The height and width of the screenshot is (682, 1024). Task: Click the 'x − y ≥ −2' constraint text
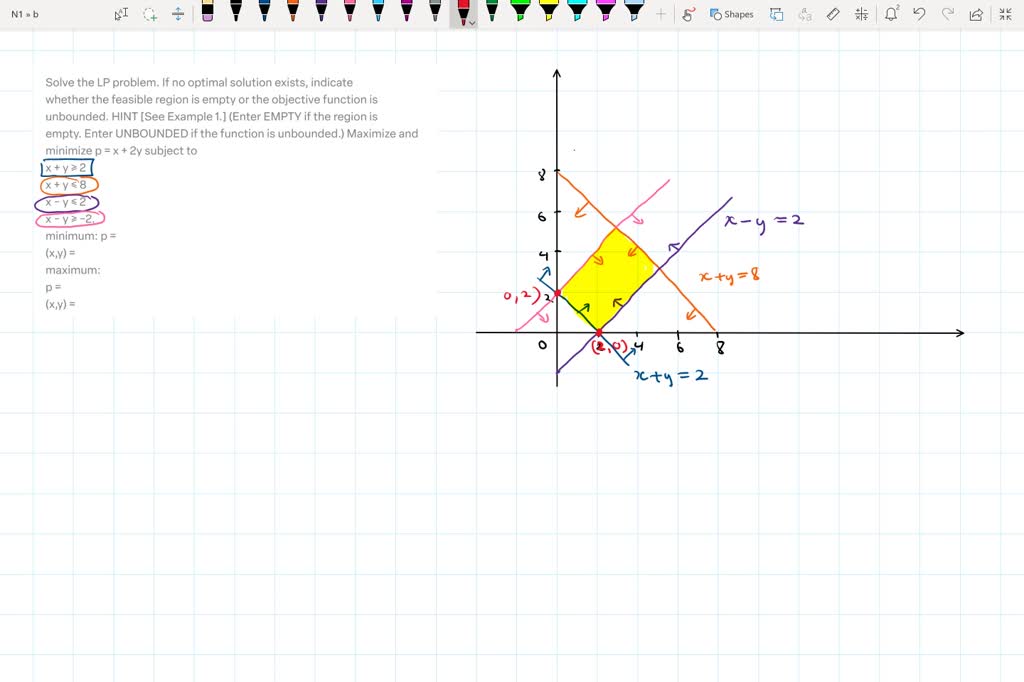pyautogui.click(x=71, y=219)
